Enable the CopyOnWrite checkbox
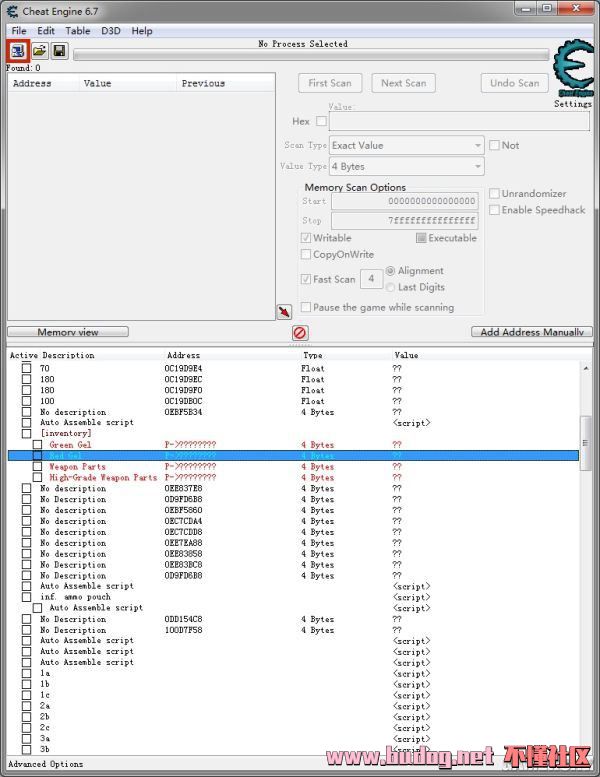 (x=306, y=254)
